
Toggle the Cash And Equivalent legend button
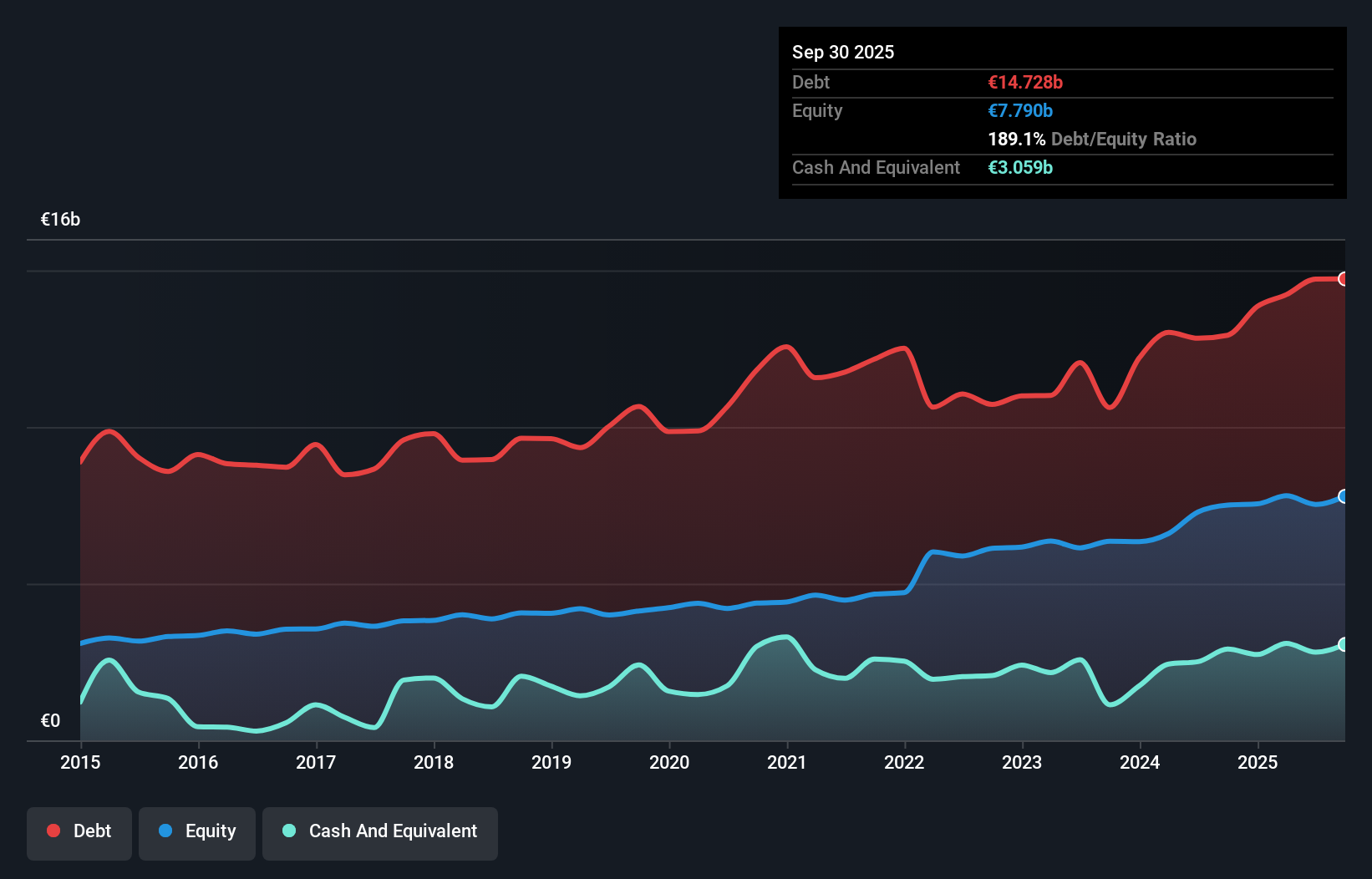click(x=380, y=833)
